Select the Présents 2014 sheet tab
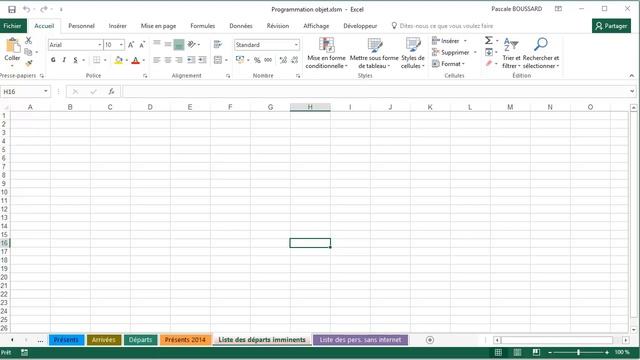Screen dimensions: 640x360 [185, 340]
